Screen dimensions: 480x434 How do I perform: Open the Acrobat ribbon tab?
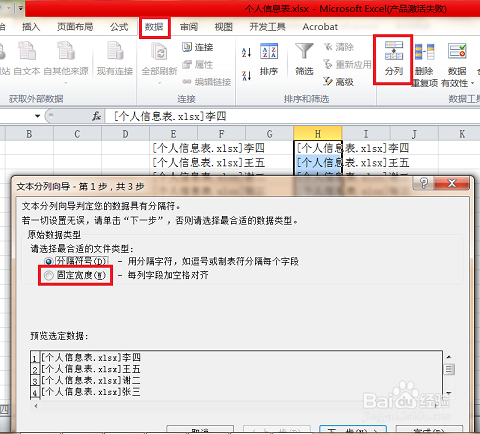(x=320, y=27)
